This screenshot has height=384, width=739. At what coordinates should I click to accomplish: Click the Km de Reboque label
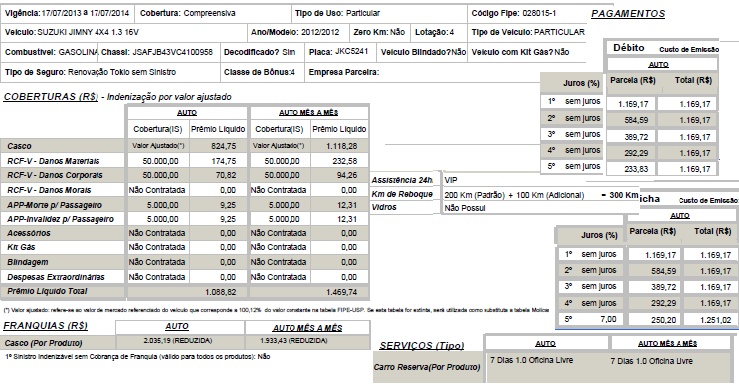pyautogui.click(x=402, y=194)
